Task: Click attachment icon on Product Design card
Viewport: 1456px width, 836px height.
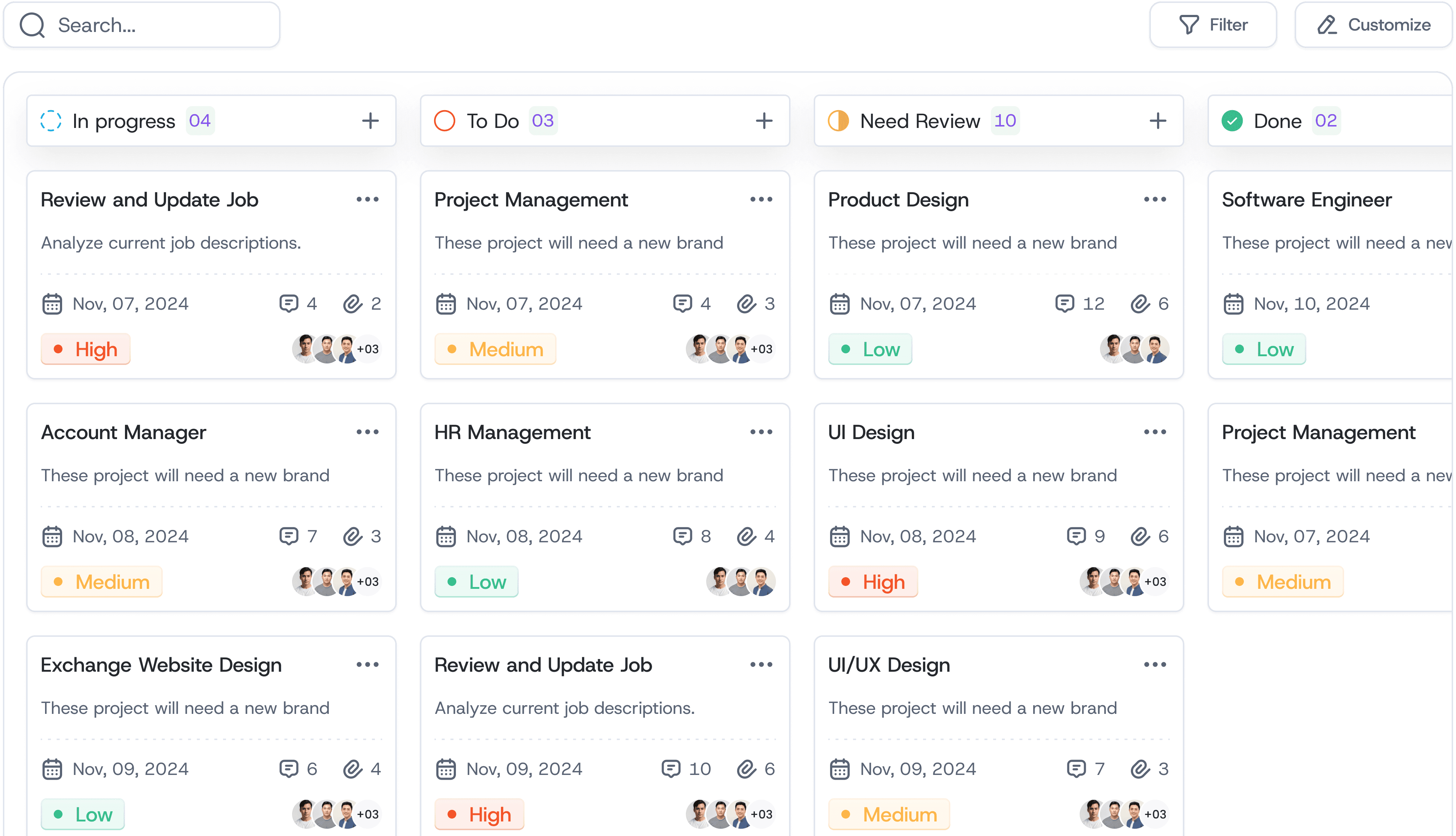Action: click(x=1140, y=303)
